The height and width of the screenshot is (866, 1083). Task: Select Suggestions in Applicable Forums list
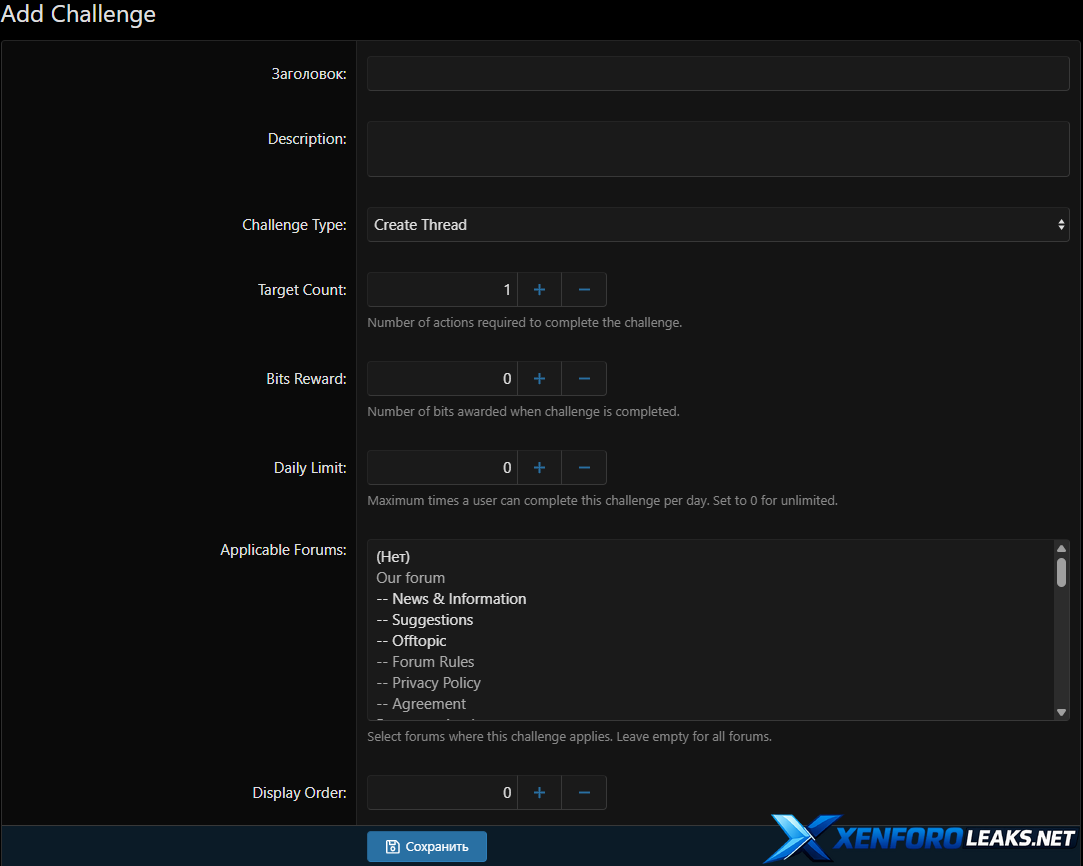tap(432, 620)
